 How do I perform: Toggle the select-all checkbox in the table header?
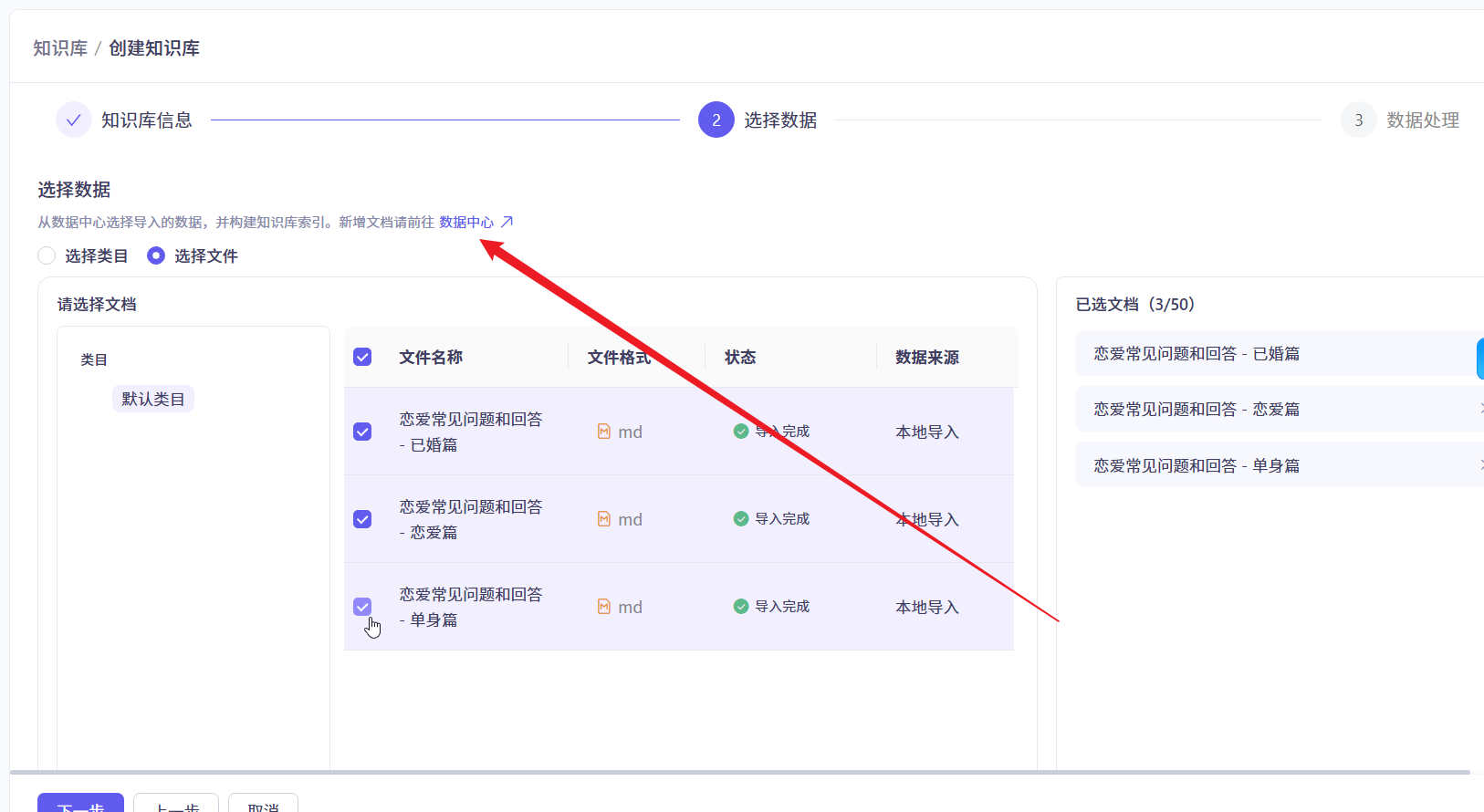coord(362,357)
